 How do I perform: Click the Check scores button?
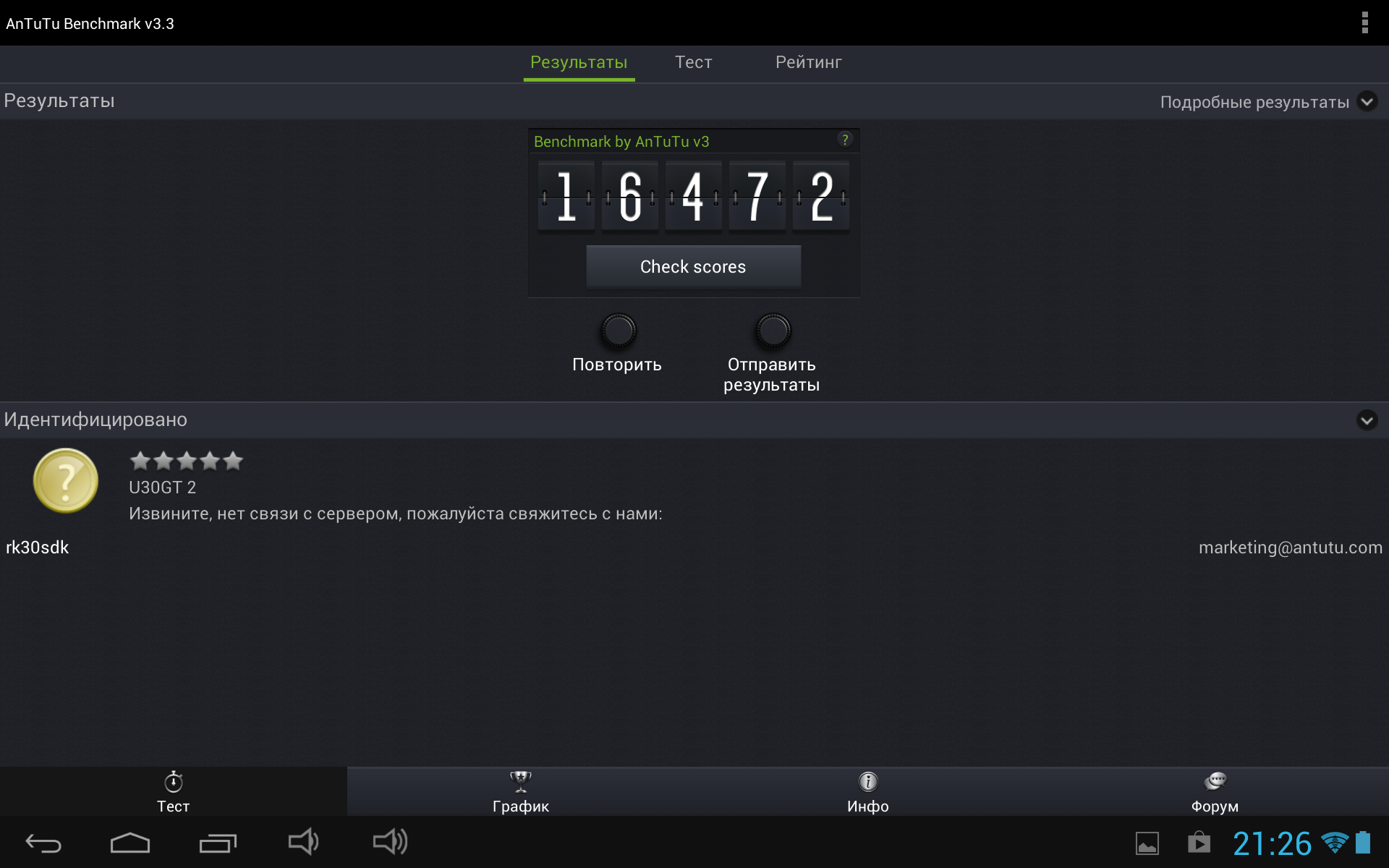click(x=693, y=267)
